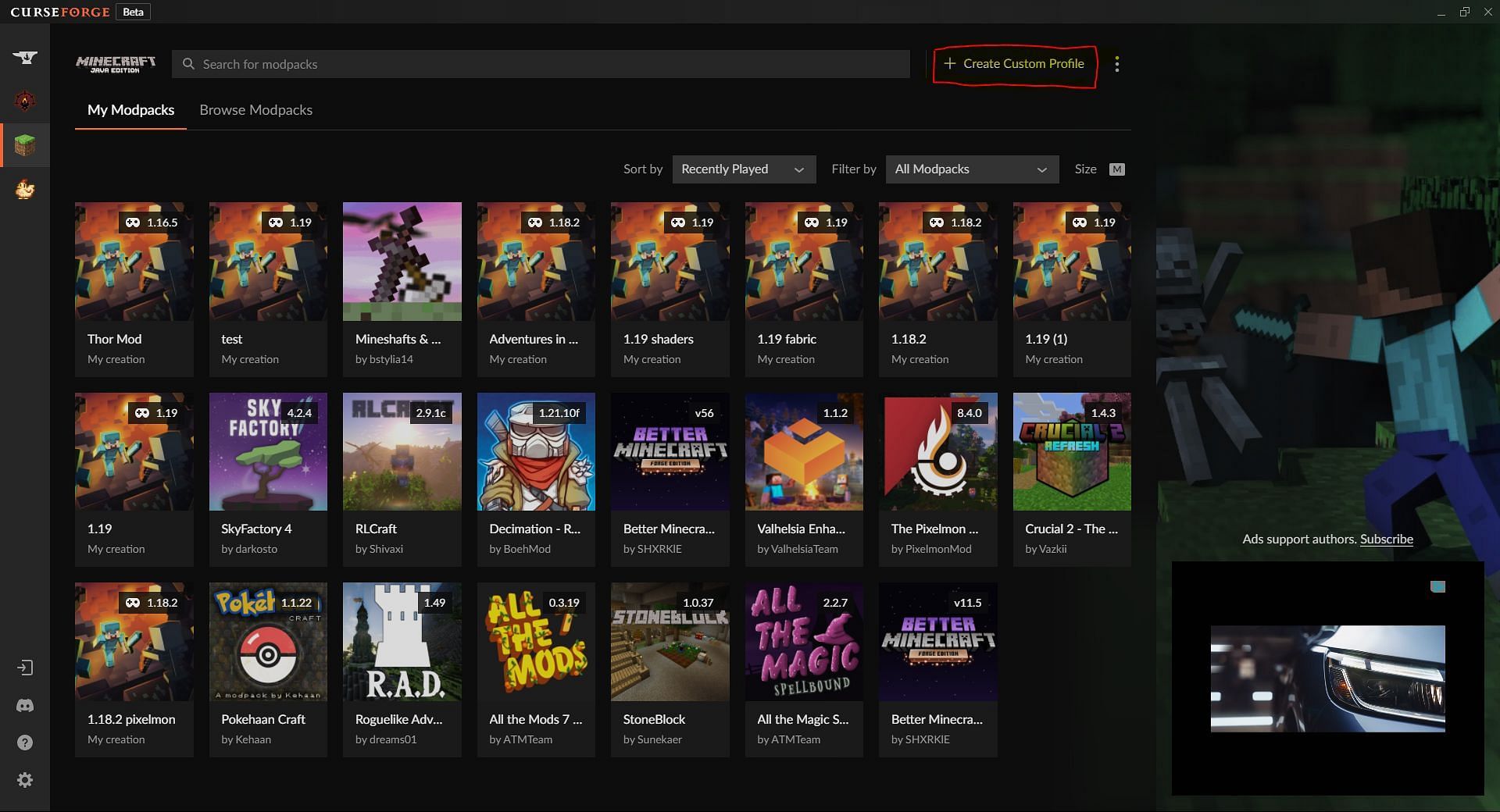Open Better Minecraft v11.5 thumbnail
This screenshot has width=1500, height=812.
pyautogui.click(x=938, y=642)
